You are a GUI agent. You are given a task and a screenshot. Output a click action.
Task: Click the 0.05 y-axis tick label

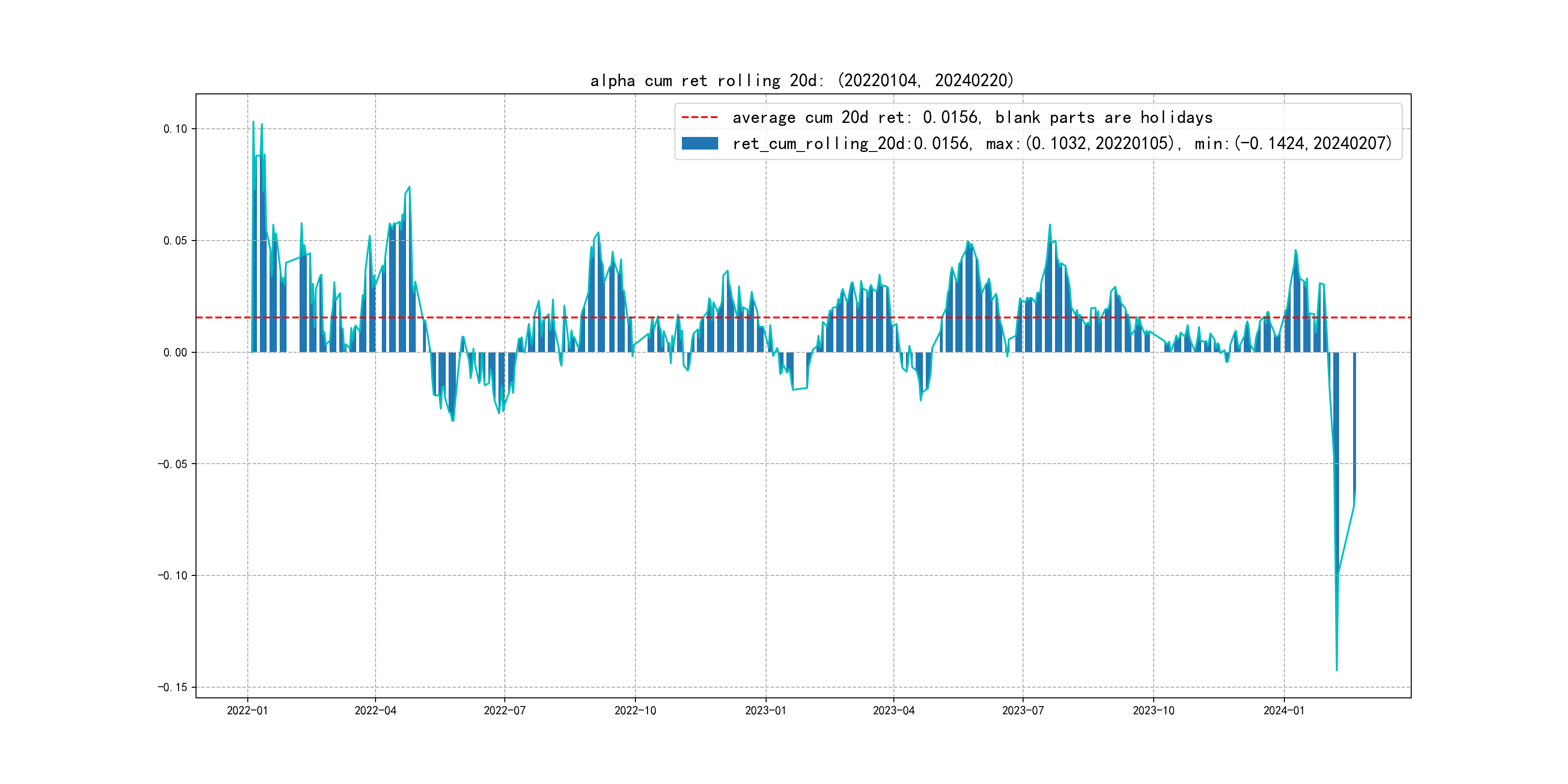(x=175, y=241)
